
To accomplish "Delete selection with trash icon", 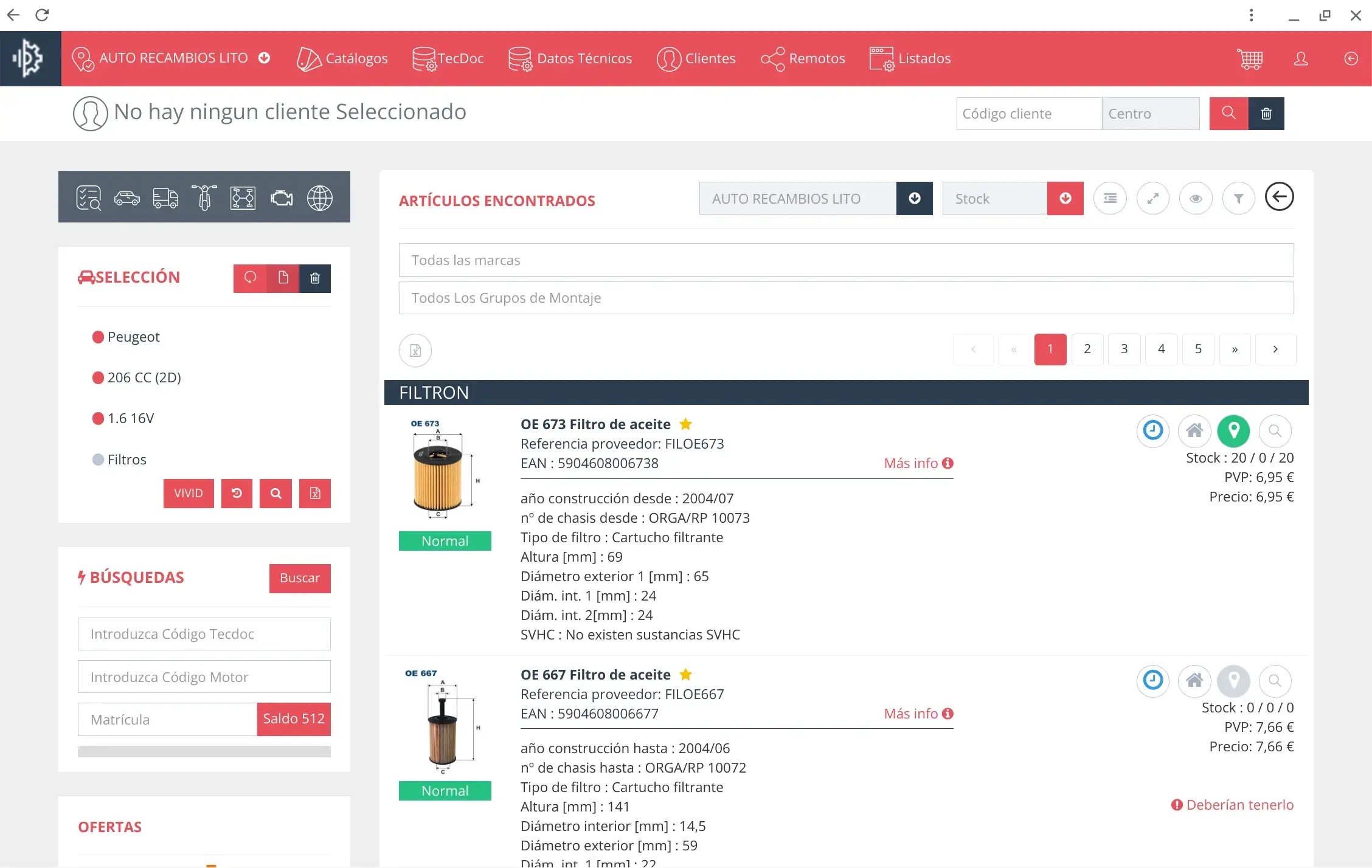I will (x=315, y=278).
